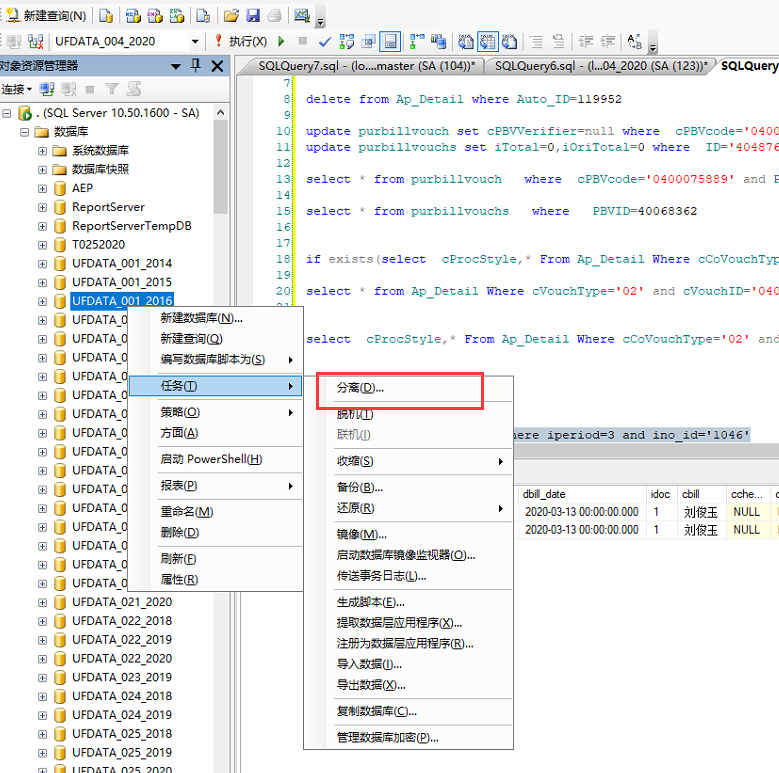Select 导入数据(I) in tasks submenu
The width and height of the screenshot is (779, 773).
pos(408,664)
